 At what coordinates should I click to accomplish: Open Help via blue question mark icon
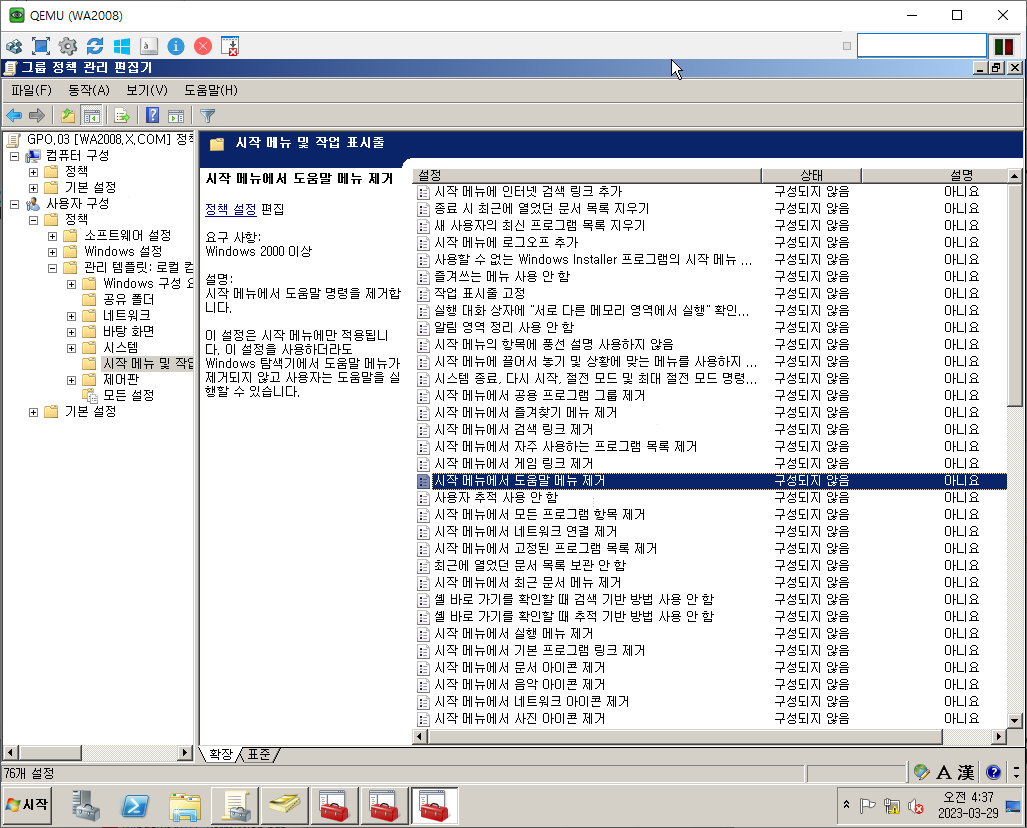153,116
